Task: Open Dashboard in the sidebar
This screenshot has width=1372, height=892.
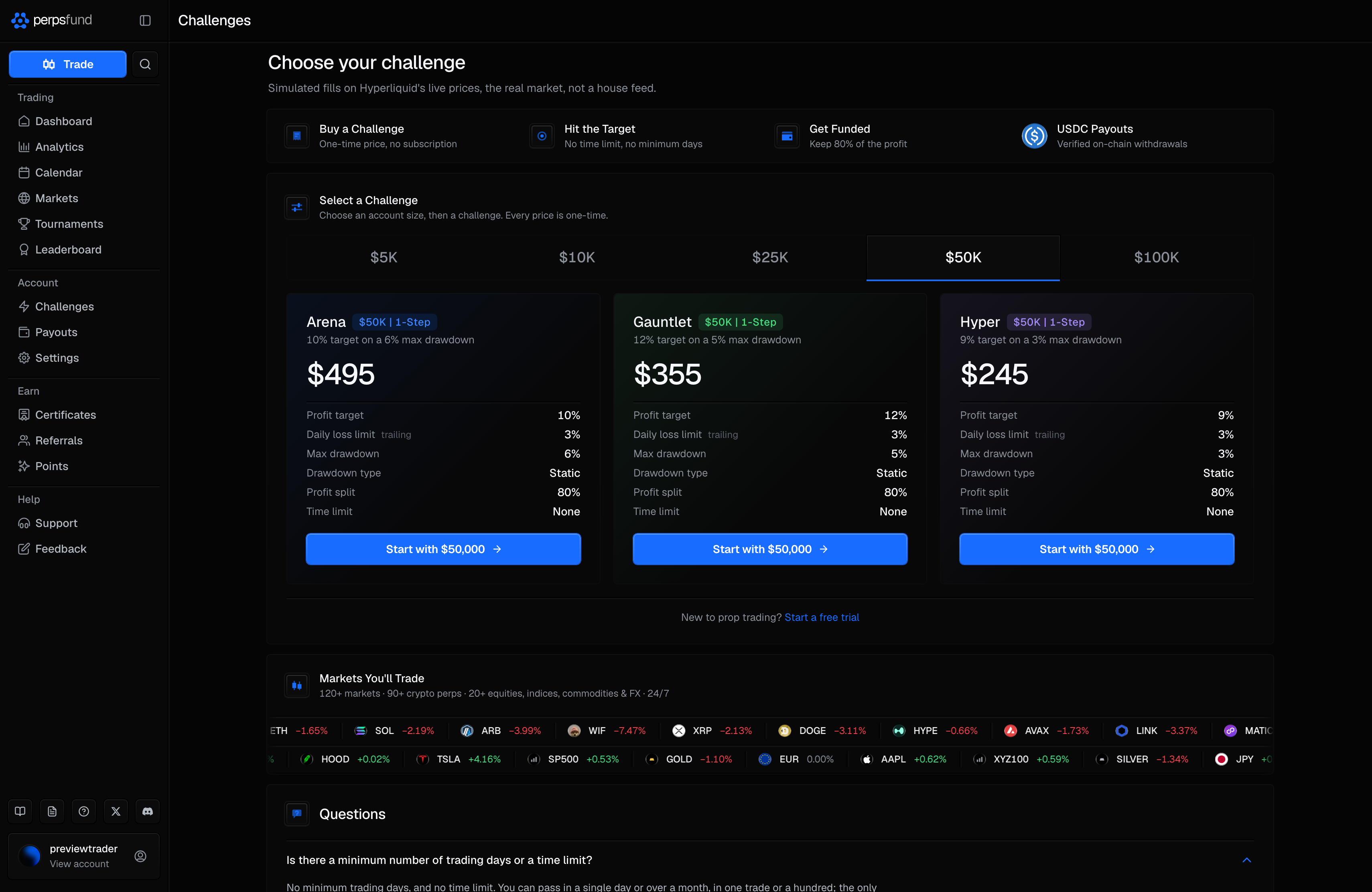Action: [x=83, y=121]
